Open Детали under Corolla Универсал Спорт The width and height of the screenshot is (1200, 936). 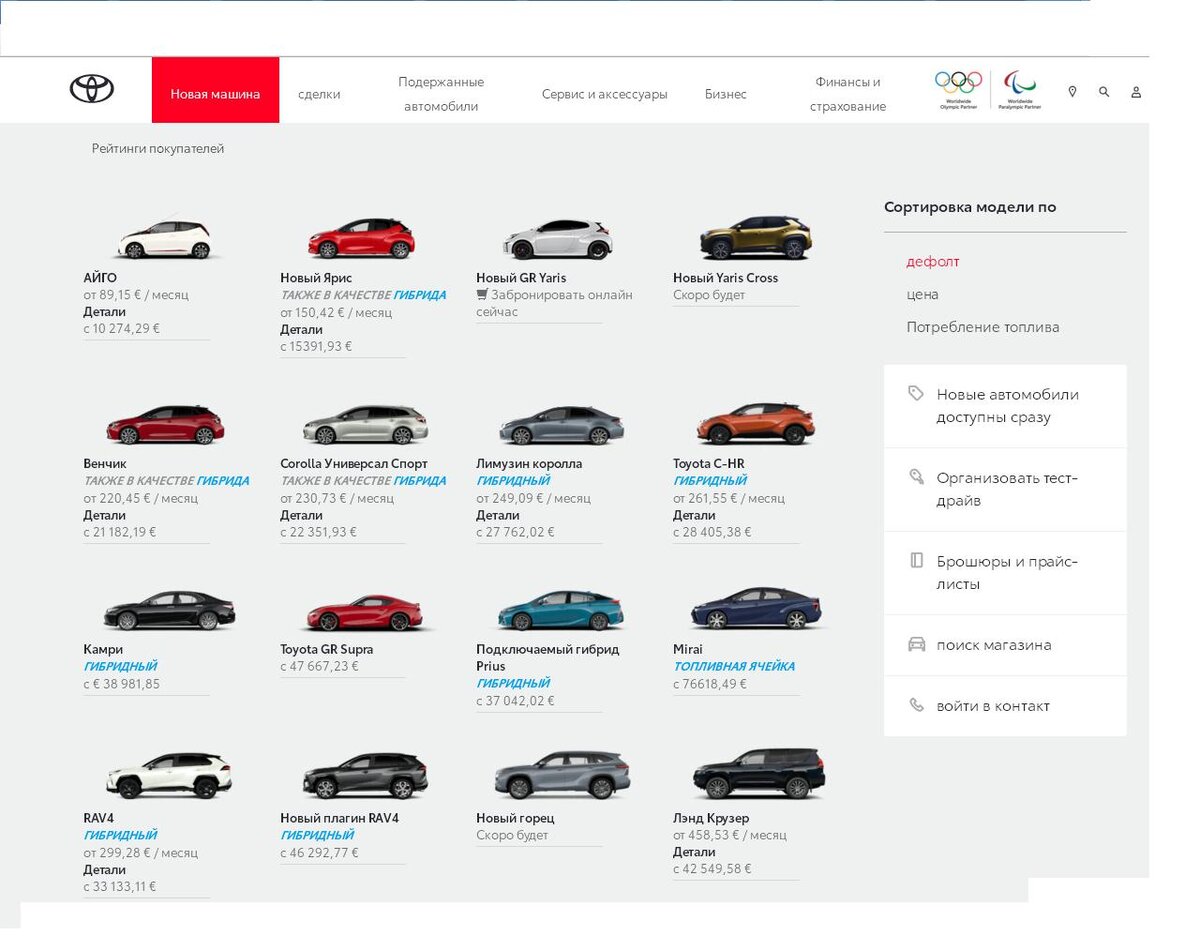pyautogui.click(x=301, y=515)
